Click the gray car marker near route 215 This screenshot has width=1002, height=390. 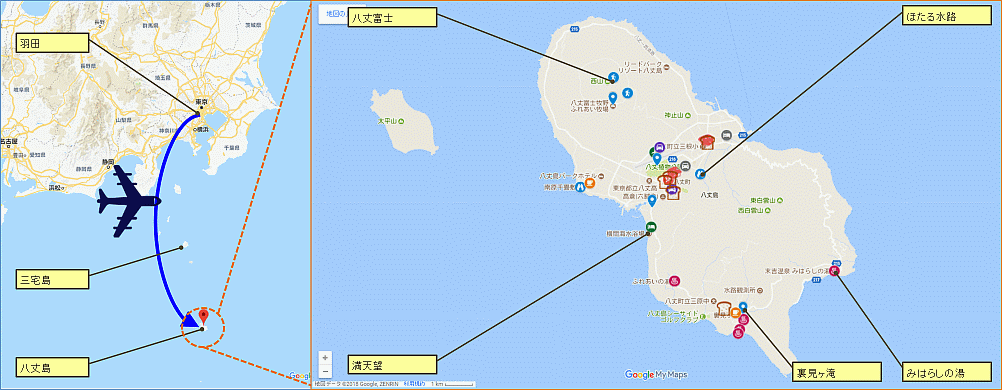[727, 135]
